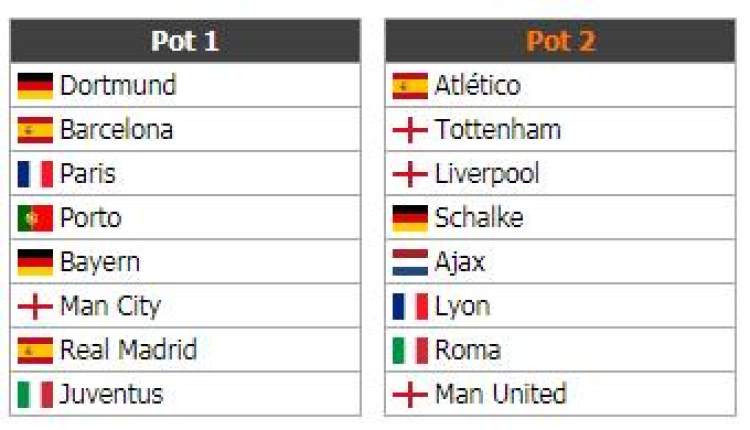Screen dimensions: 750x430
Task: Click the Spanish flag next to Atlético
Action: click(x=410, y=86)
